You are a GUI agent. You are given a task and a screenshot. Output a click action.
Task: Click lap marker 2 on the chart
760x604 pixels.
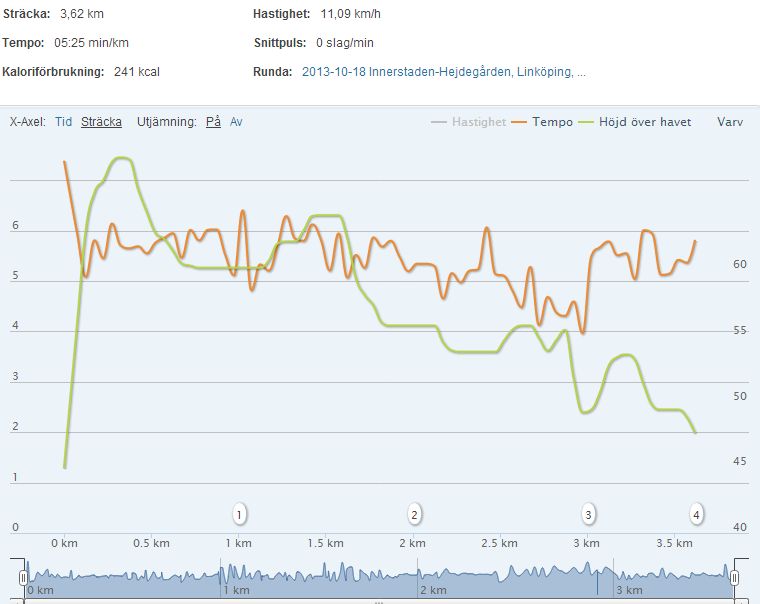(x=414, y=514)
